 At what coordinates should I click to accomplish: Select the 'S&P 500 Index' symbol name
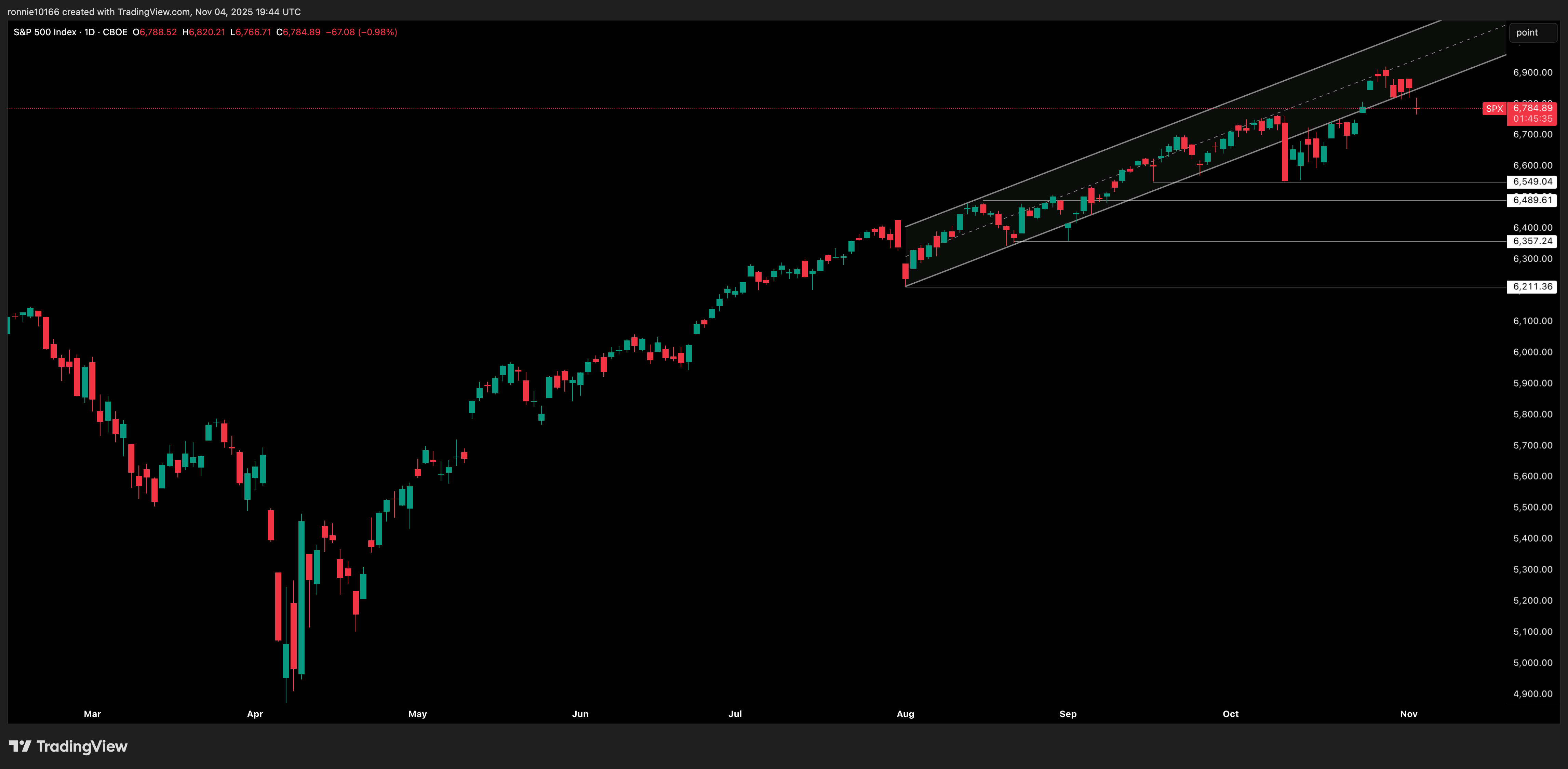[45, 32]
